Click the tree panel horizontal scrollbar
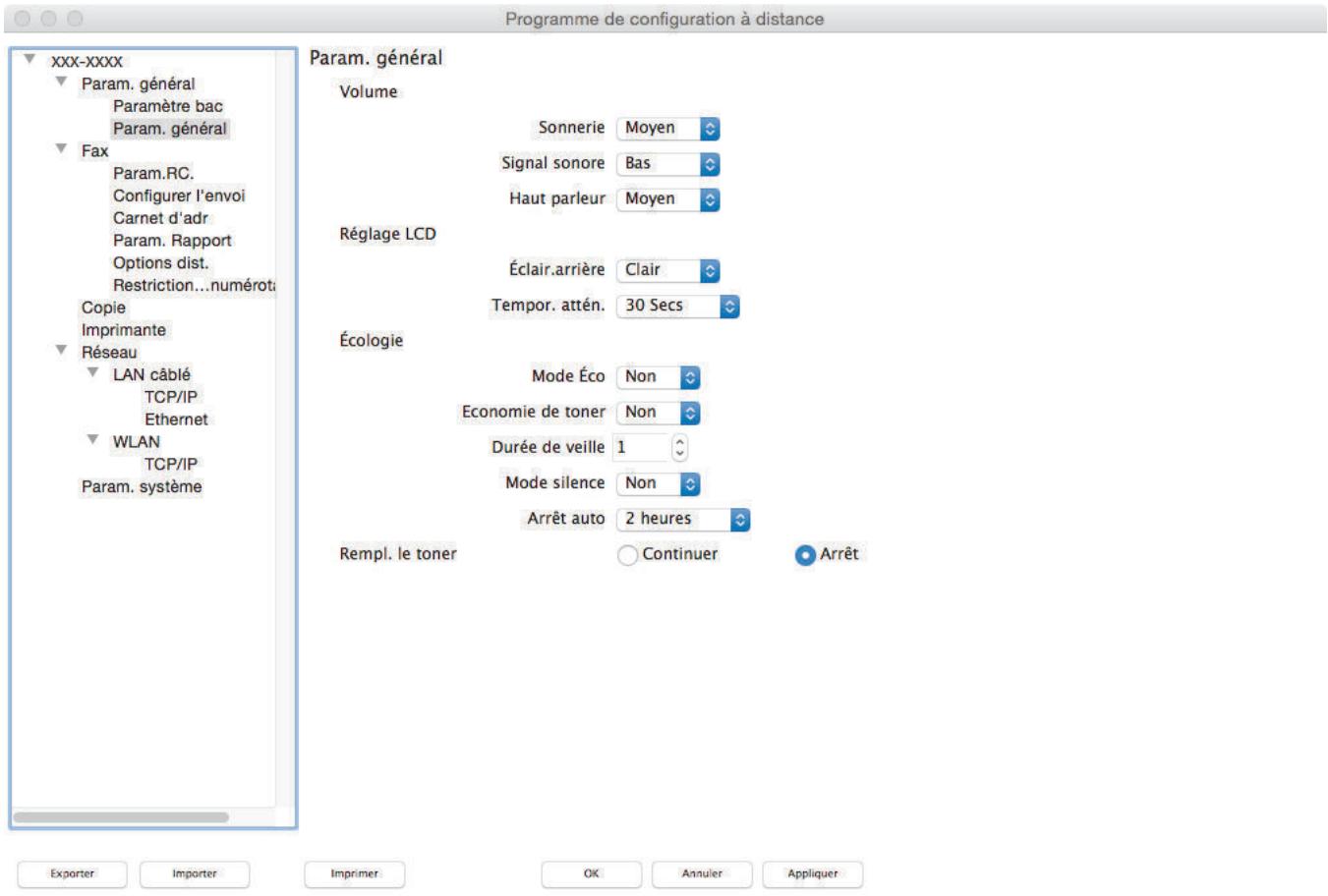This screenshot has height=896, width=1328. point(121,817)
